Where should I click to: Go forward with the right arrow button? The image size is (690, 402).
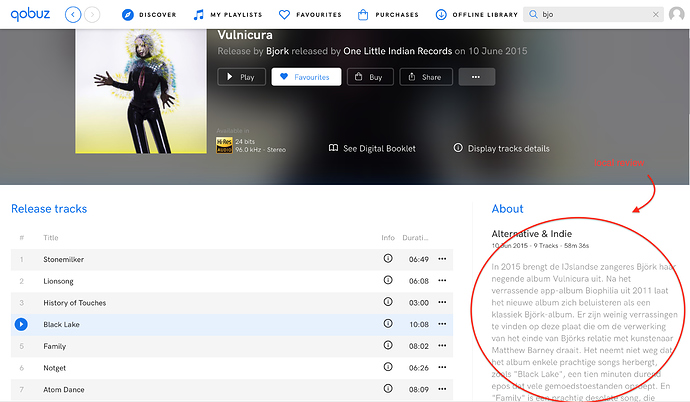[x=92, y=15]
